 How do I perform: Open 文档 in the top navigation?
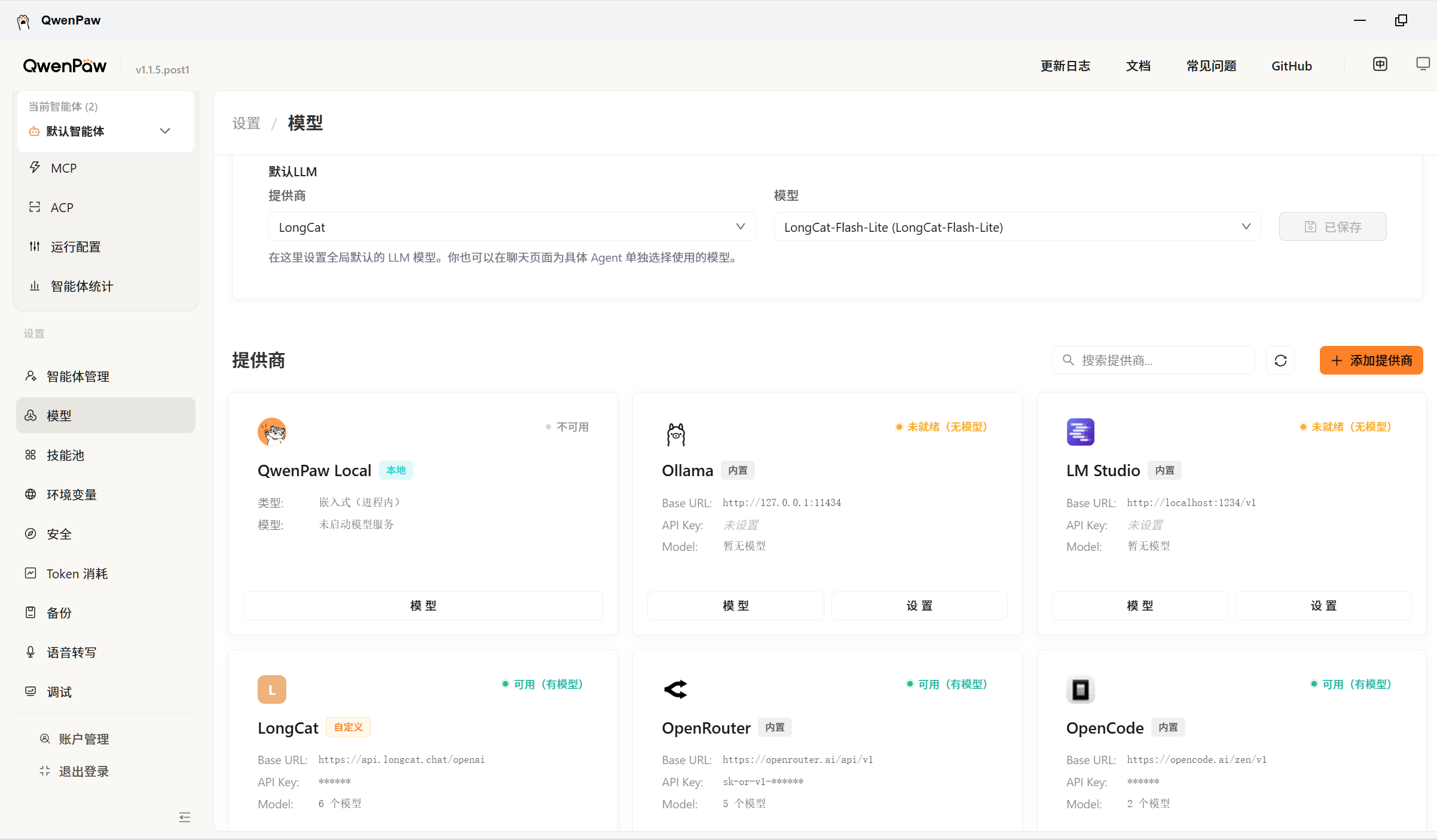coord(1138,66)
